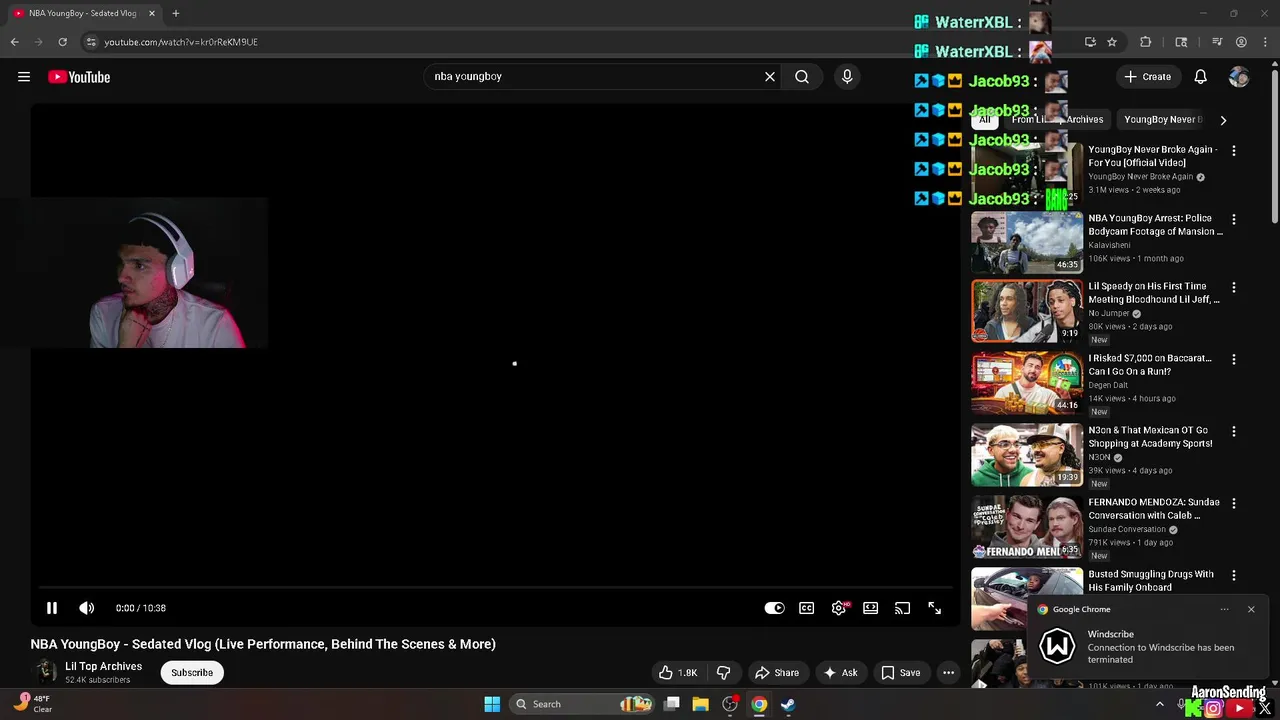Viewport: 1280px width, 720px height.
Task: Like the video
Action: [x=677, y=673]
